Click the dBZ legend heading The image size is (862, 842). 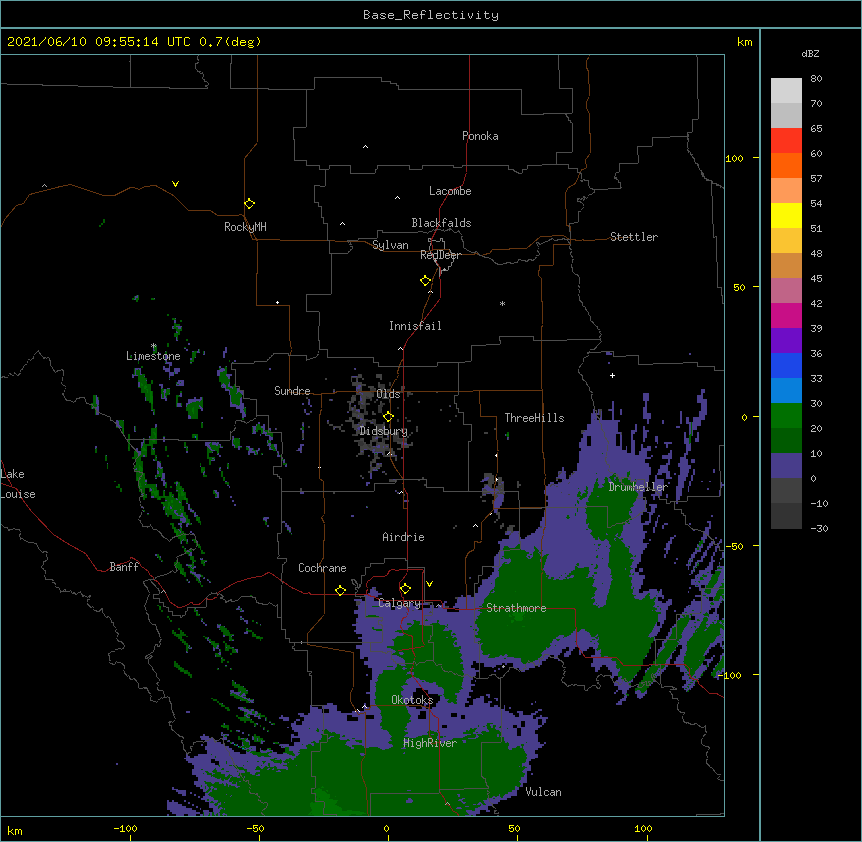(810, 53)
